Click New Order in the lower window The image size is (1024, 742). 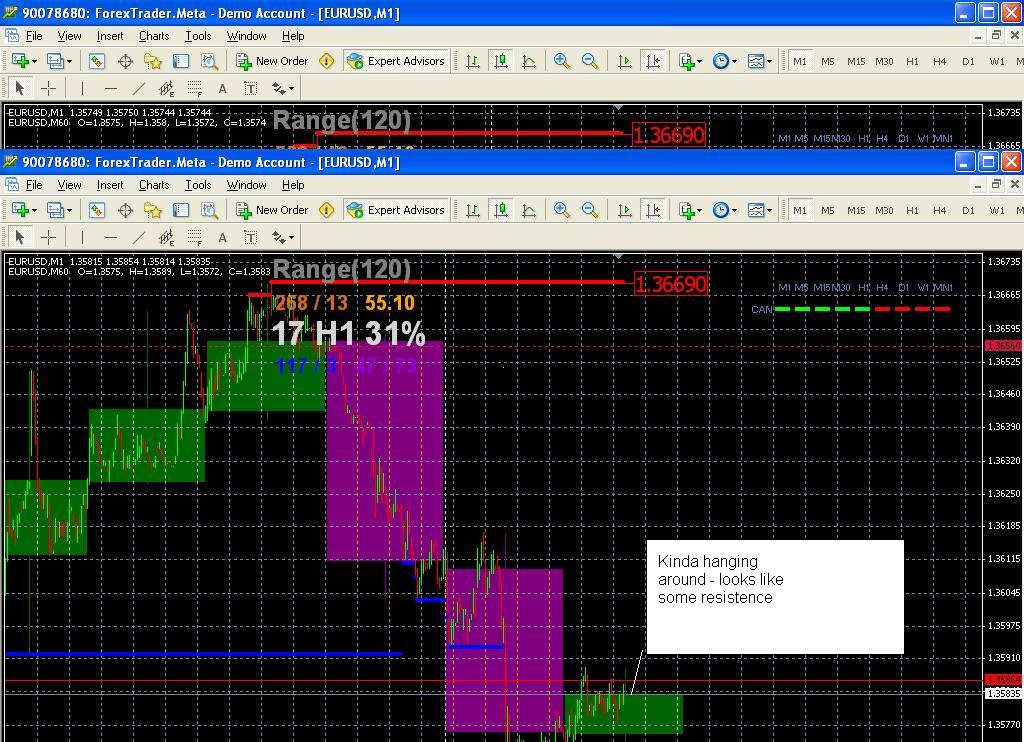(x=272, y=210)
